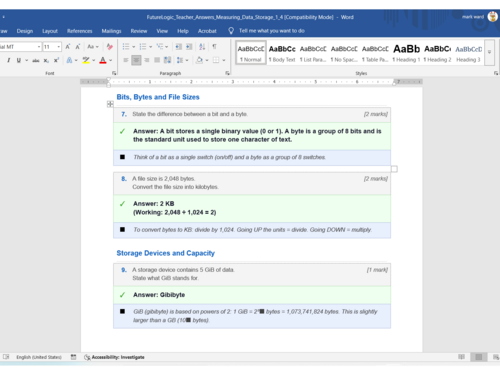The image size is (500, 375).
Task: Align text left
Action: click(126, 60)
